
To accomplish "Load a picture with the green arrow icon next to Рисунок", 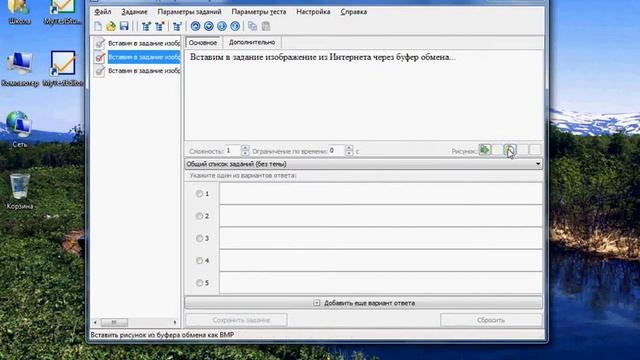I will [484, 150].
